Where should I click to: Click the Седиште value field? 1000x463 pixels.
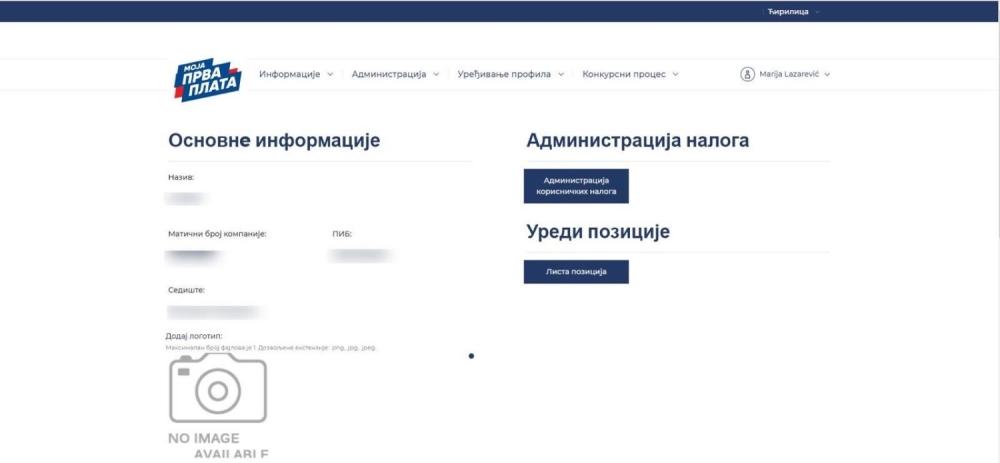point(212,313)
